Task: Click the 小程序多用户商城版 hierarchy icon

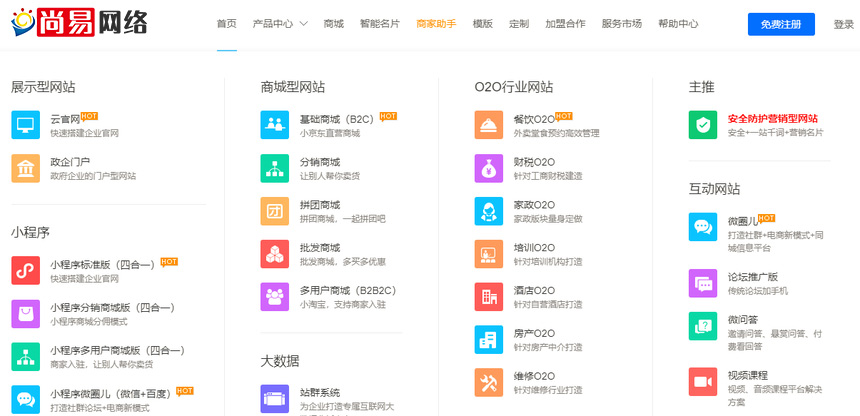Action: click(x=26, y=357)
